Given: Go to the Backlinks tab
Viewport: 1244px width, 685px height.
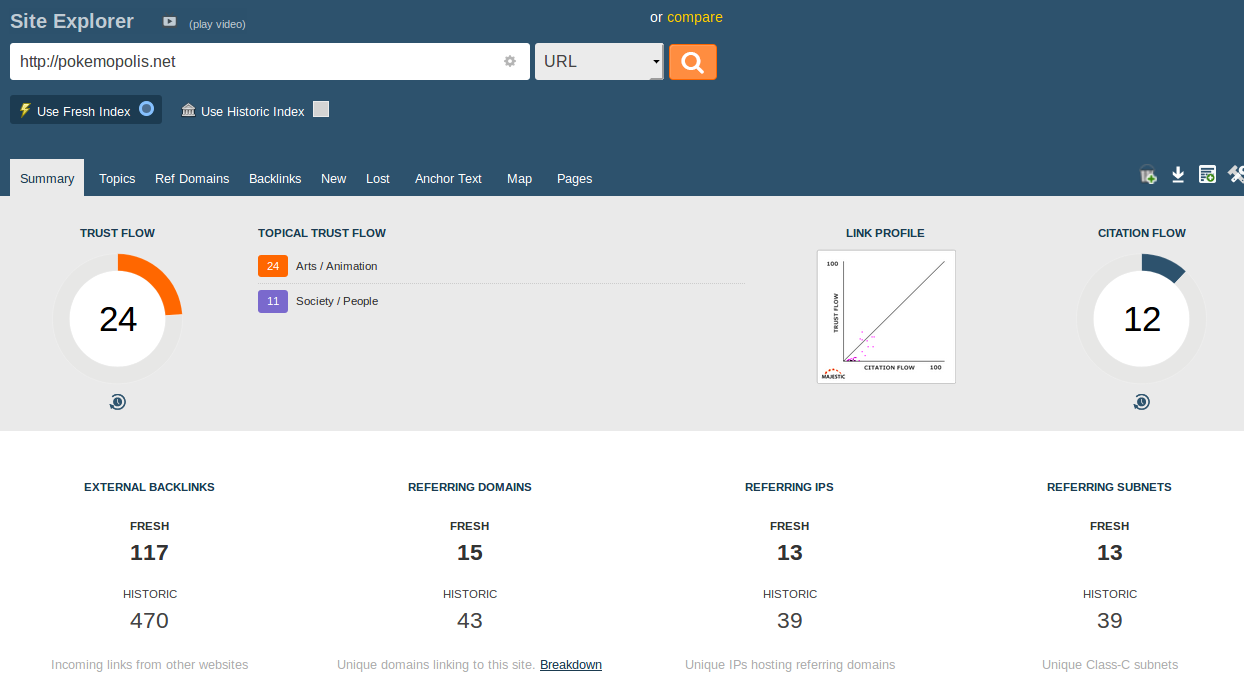Looking at the screenshot, I should pyautogui.click(x=275, y=178).
